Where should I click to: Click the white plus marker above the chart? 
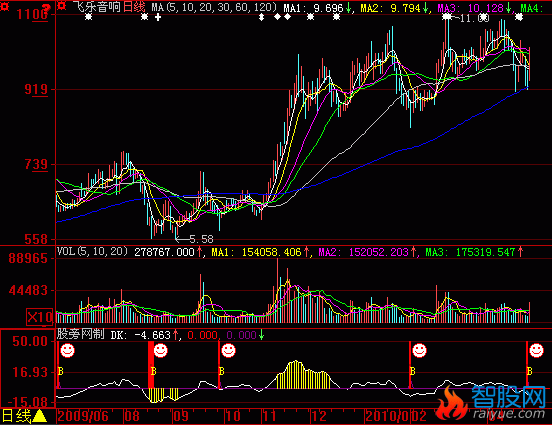pos(158,17)
